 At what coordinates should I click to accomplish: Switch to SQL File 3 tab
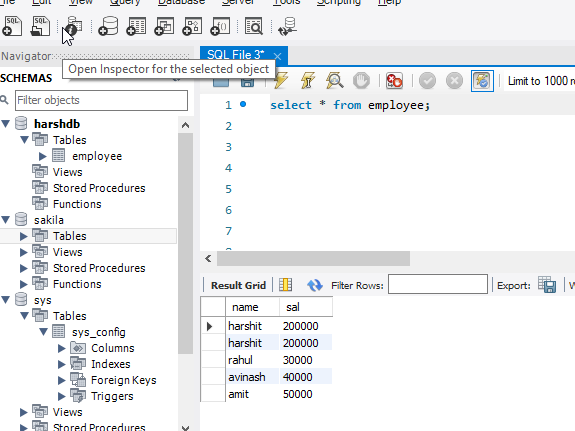(x=235, y=55)
